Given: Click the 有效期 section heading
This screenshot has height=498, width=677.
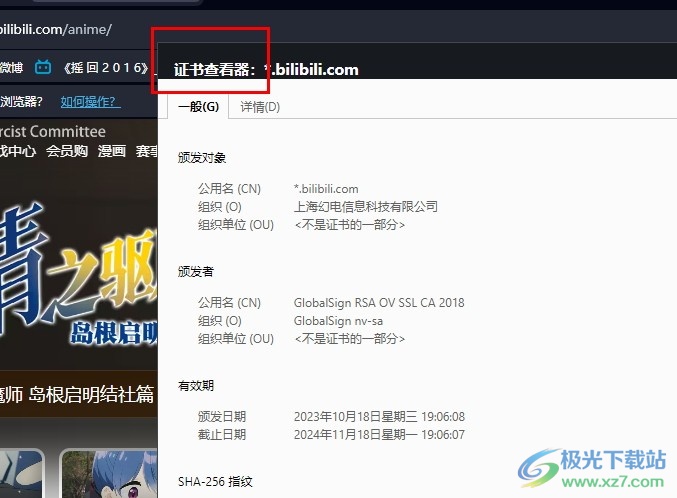Looking at the screenshot, I should (x=196, y=386).
